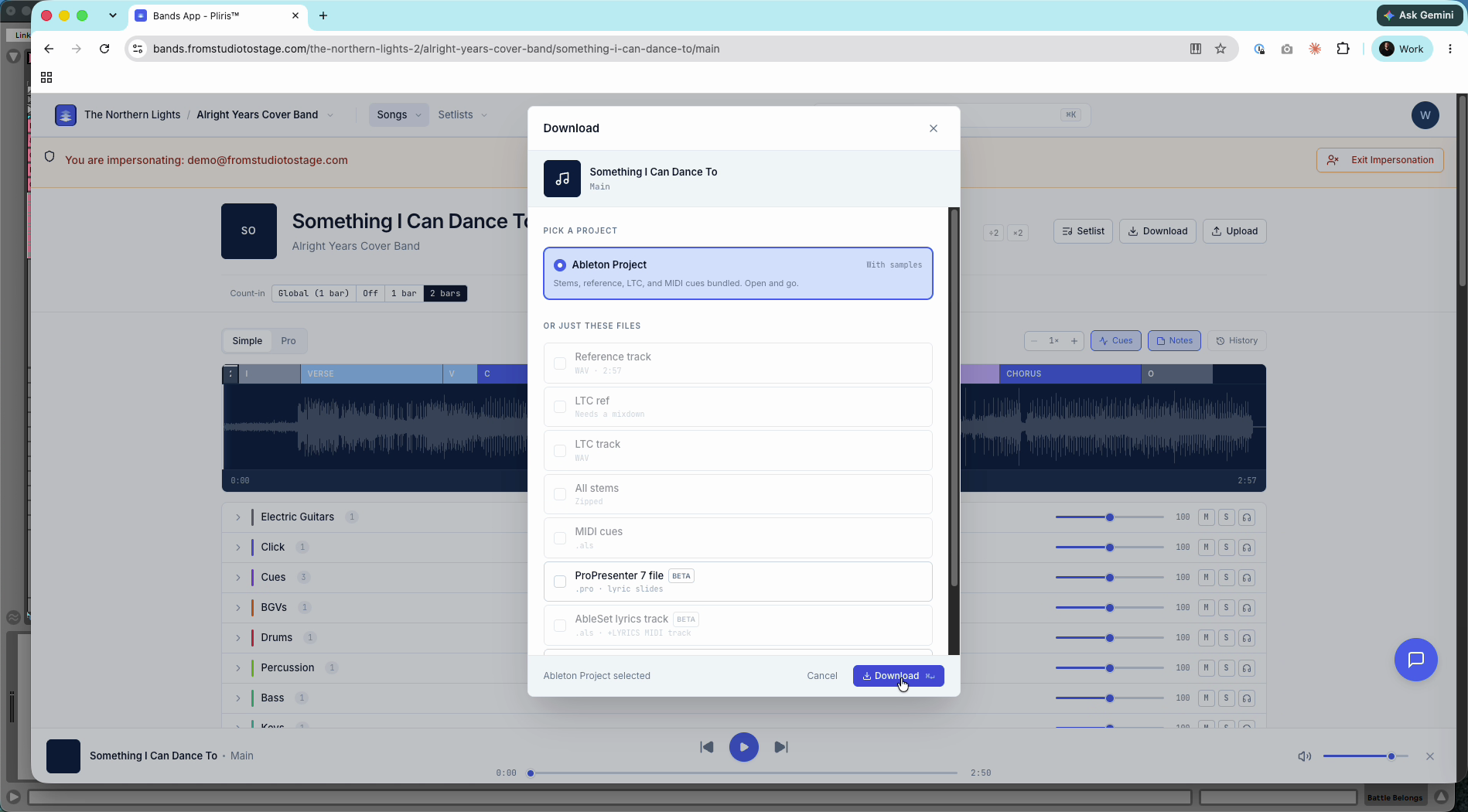Adjust the Drums volume slider
Image resolution: width=1468 pixels, height=812 pixels.
point(1110,638)
